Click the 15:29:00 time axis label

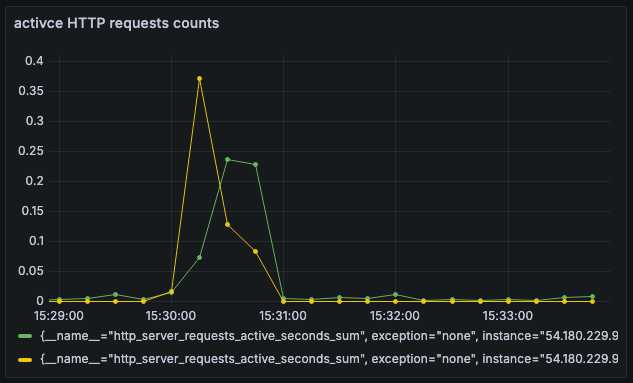point(59,316)
